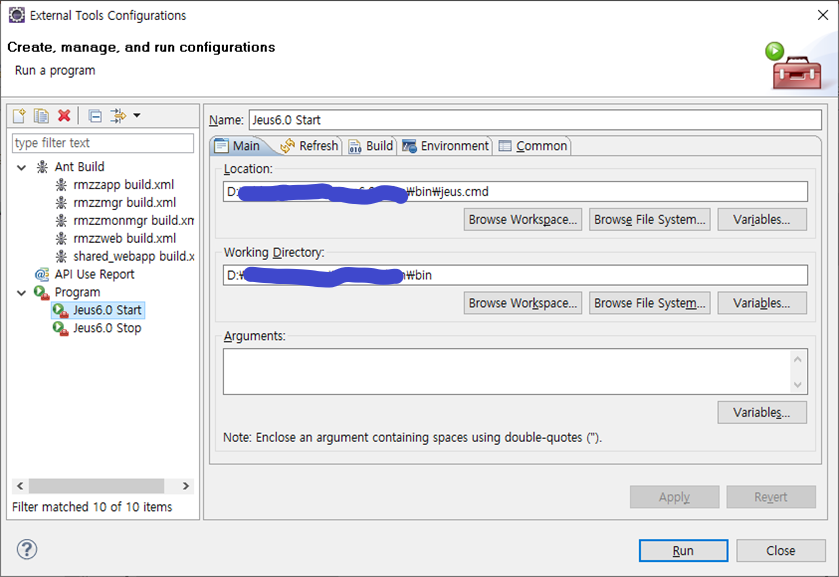
Task: Select the Ant Build category
Action: 79,167
